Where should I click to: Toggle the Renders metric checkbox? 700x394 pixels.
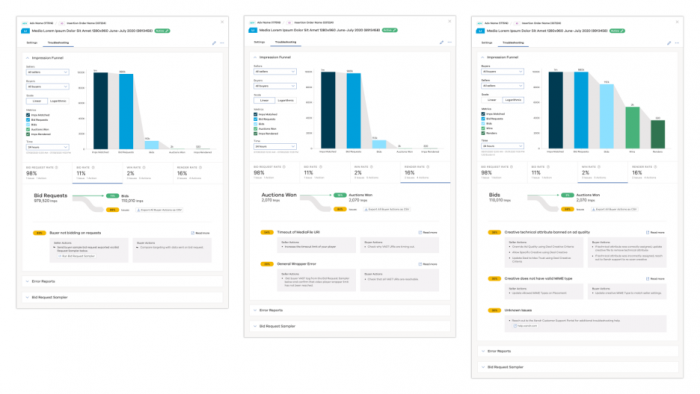(x=483, y=133)
